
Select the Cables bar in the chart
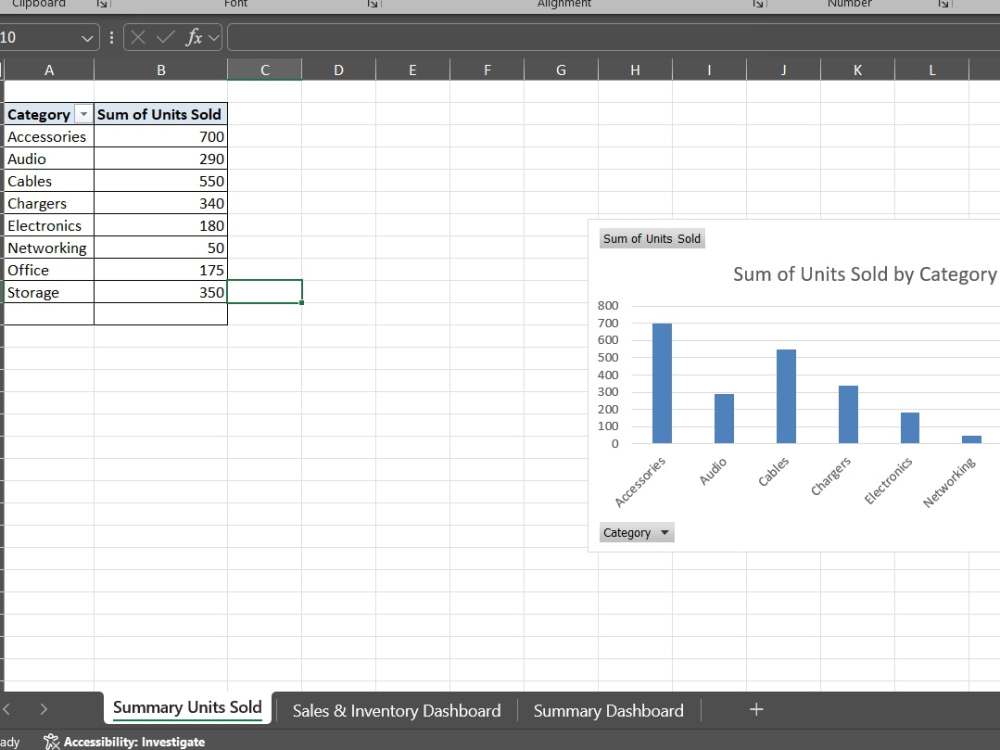pyautogui.click(x=786, y=396)
